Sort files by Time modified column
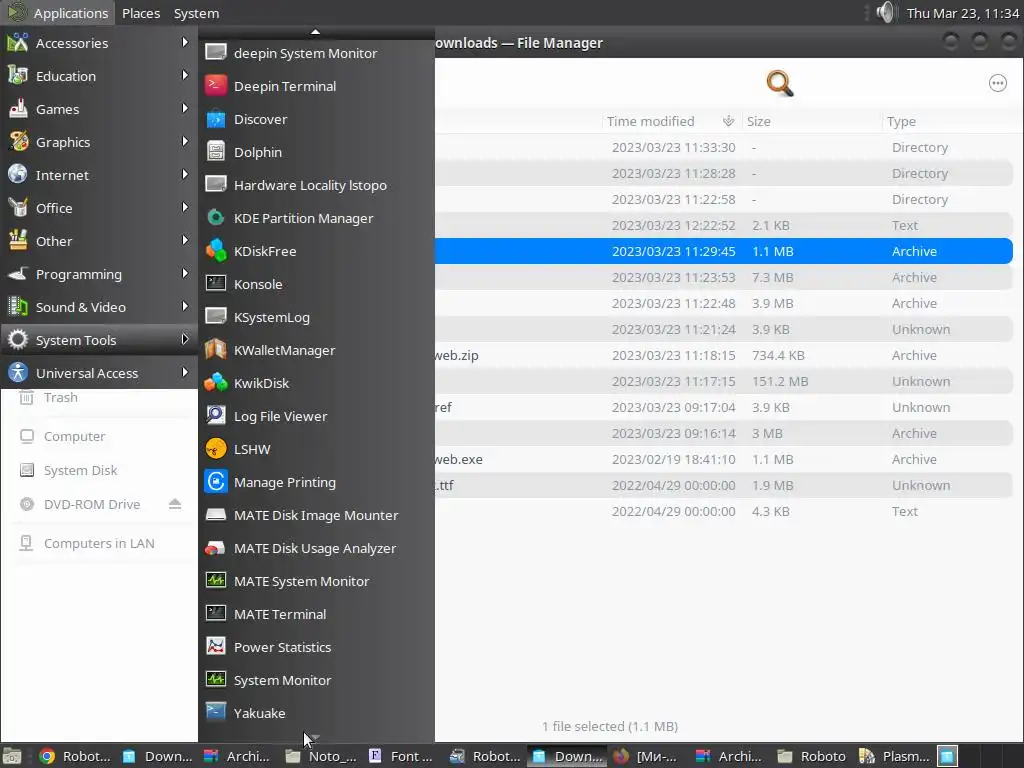This screenshot has width=1024, height=768. pos(671,121)
